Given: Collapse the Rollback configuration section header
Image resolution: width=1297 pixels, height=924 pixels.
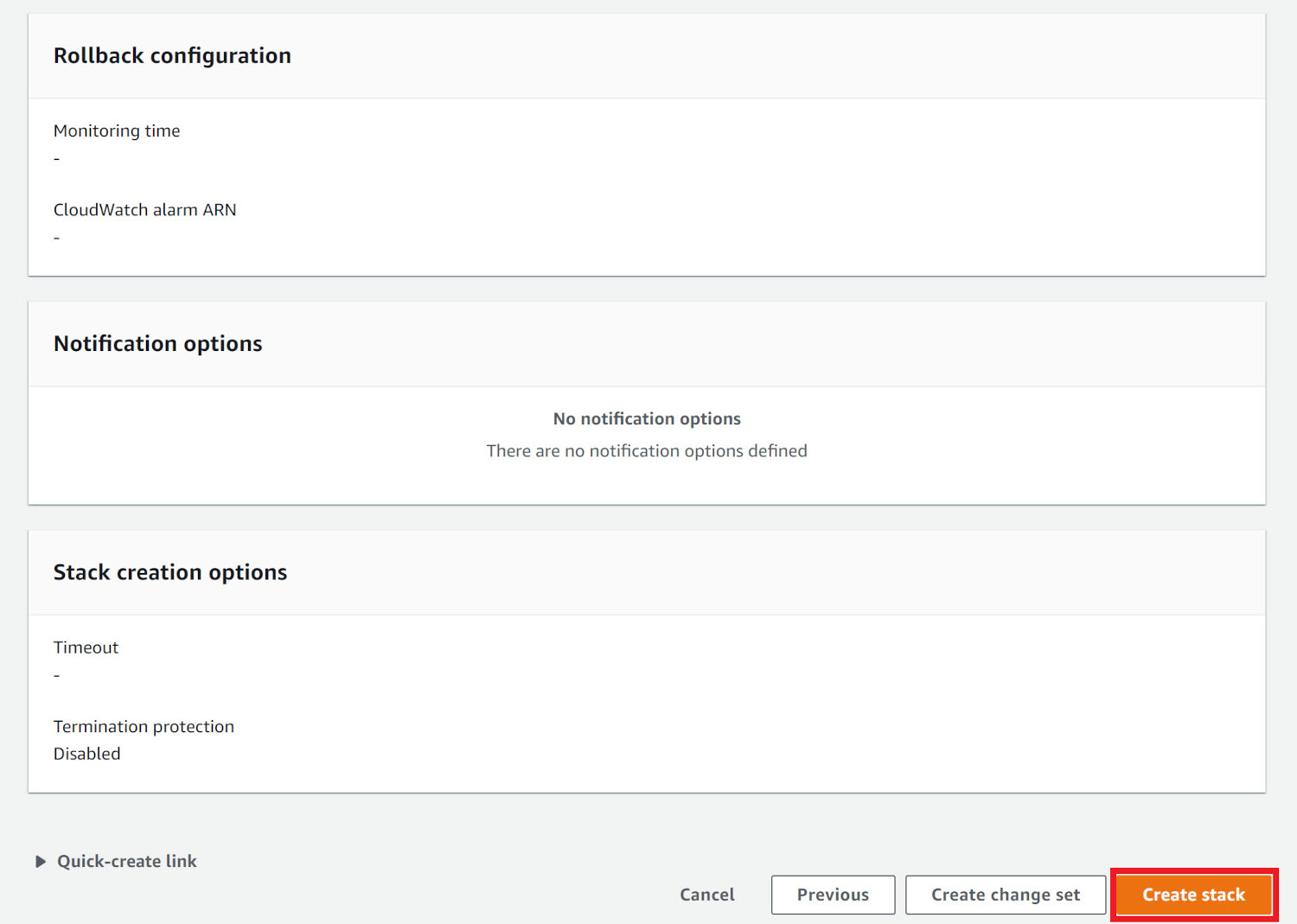Looking at the screenshot, I should tap(172, 54).
